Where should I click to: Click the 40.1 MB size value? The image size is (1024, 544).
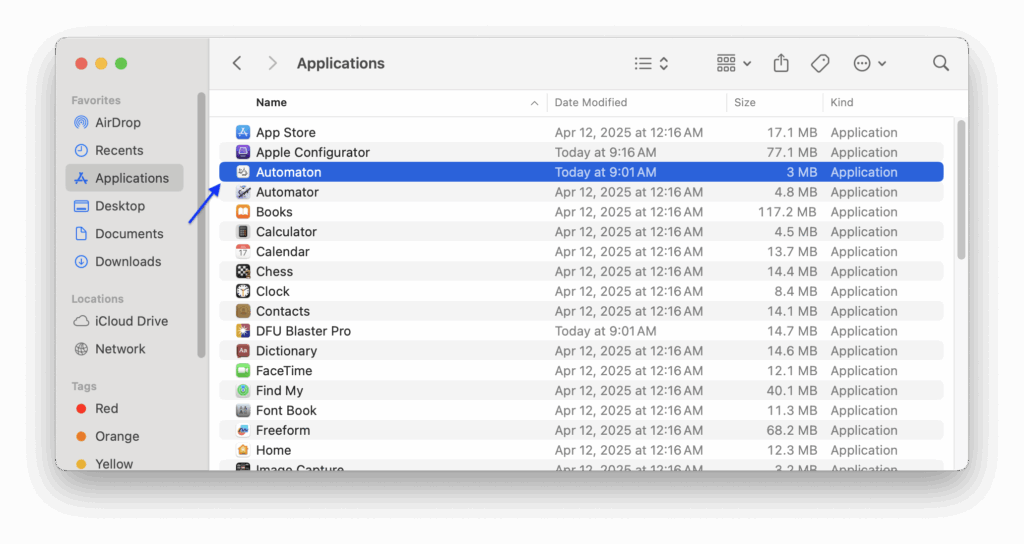[x=792, y=391]
